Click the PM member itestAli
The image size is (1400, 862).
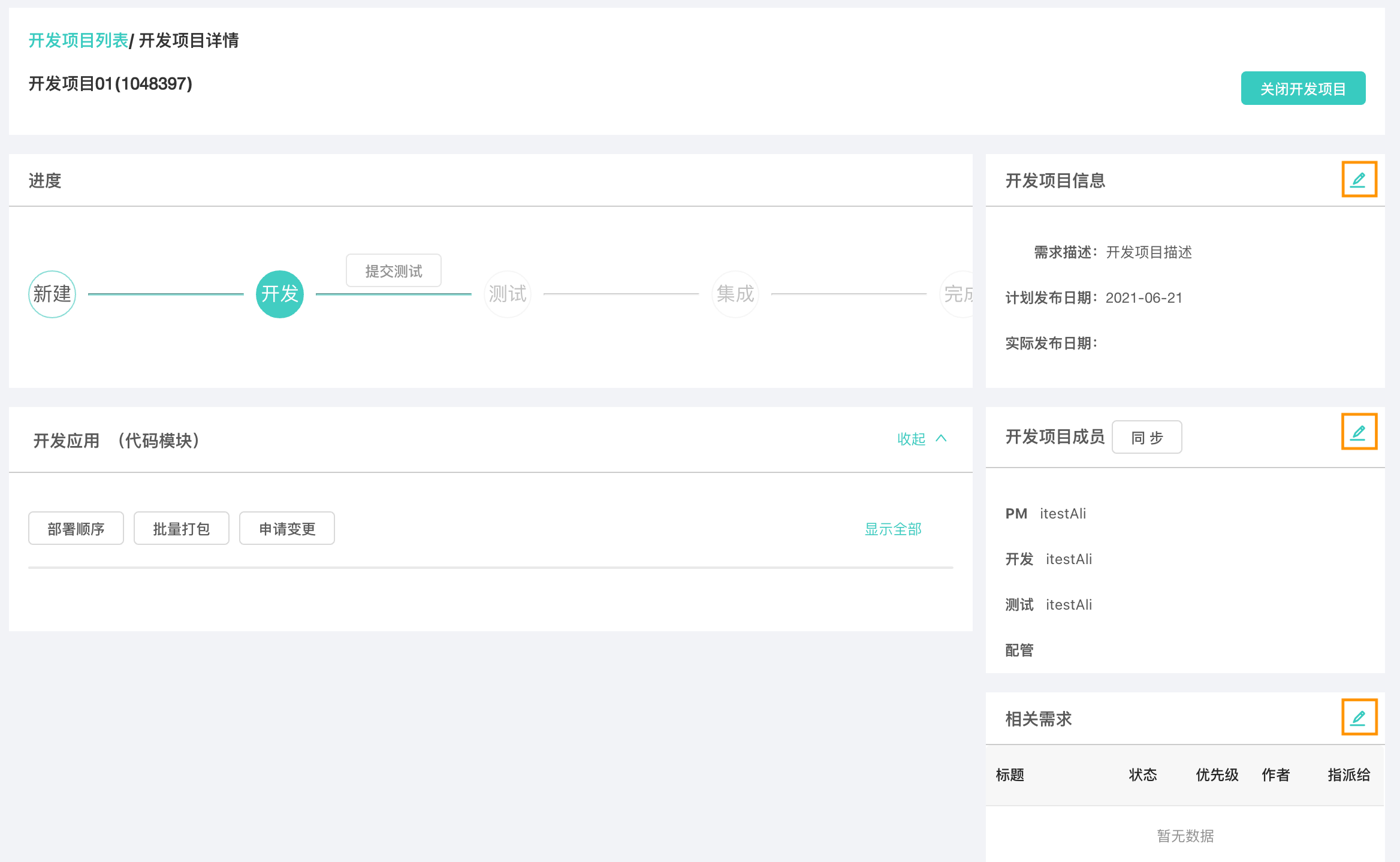coord(1063,514)
